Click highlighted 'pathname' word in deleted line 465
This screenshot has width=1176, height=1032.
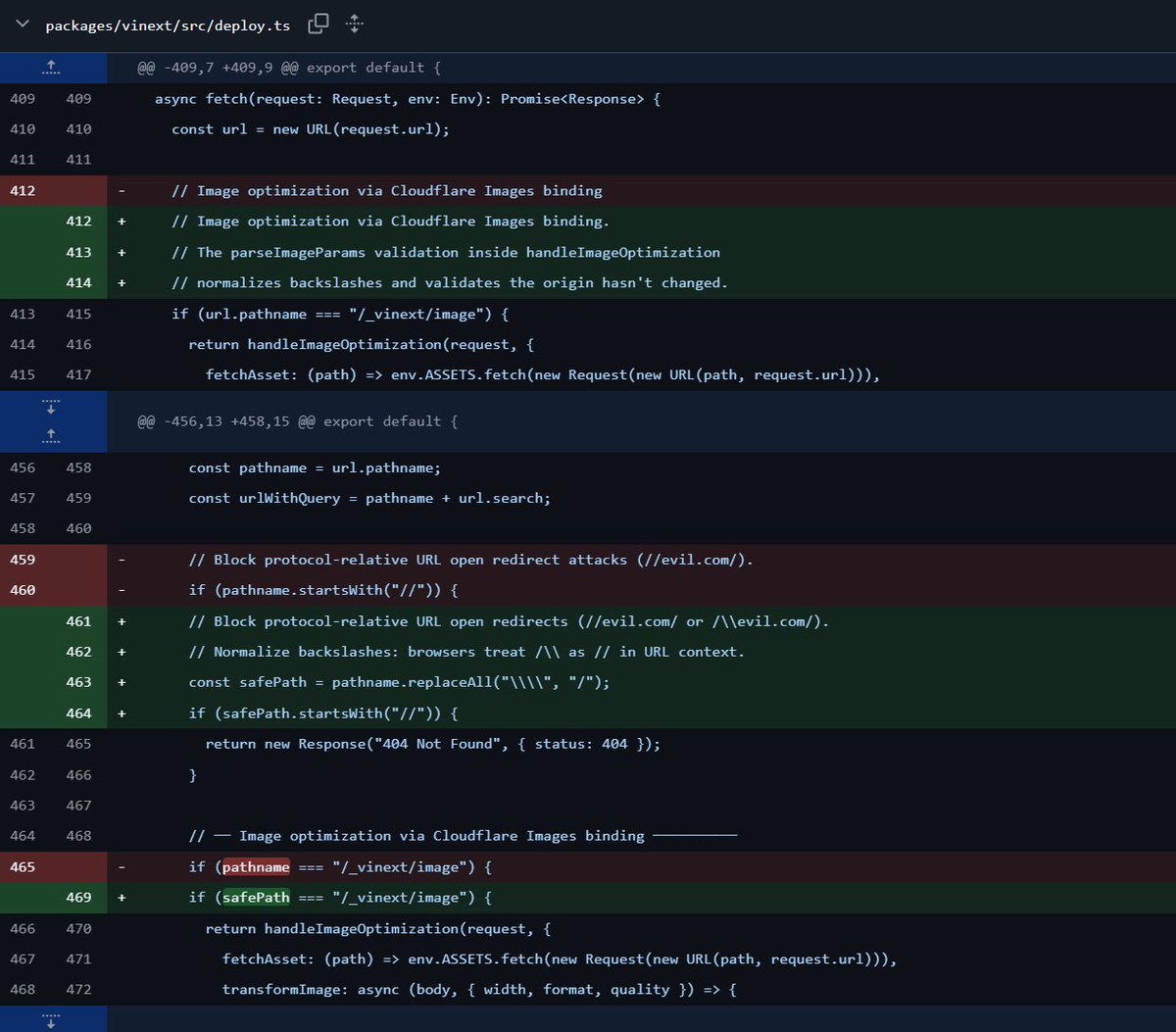[x=256, y=867]
